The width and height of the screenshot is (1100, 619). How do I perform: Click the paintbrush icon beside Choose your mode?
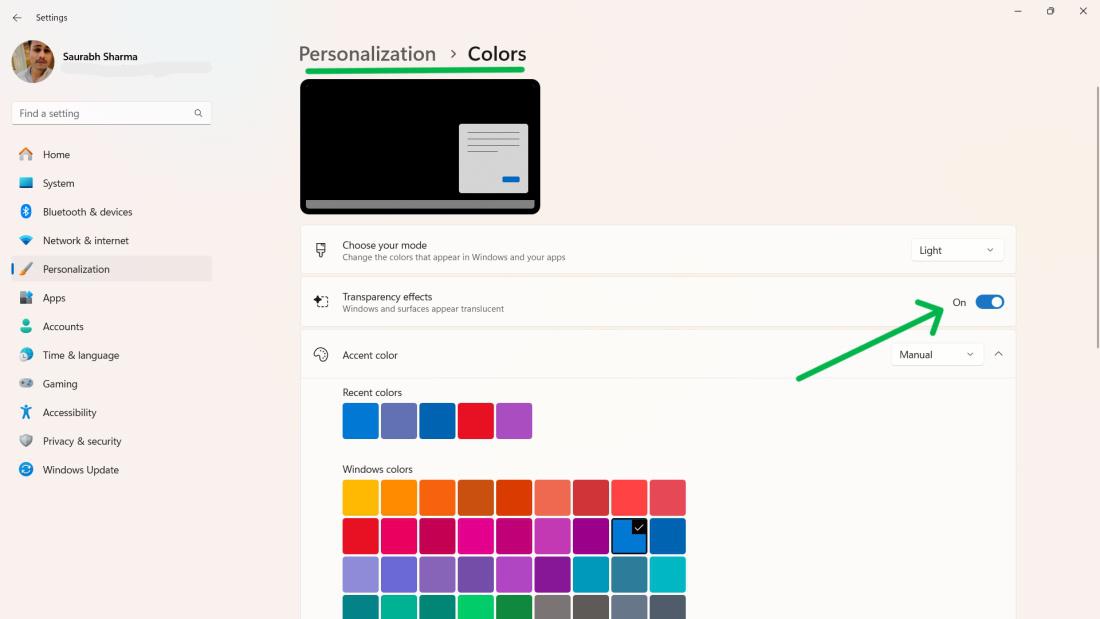321,250
